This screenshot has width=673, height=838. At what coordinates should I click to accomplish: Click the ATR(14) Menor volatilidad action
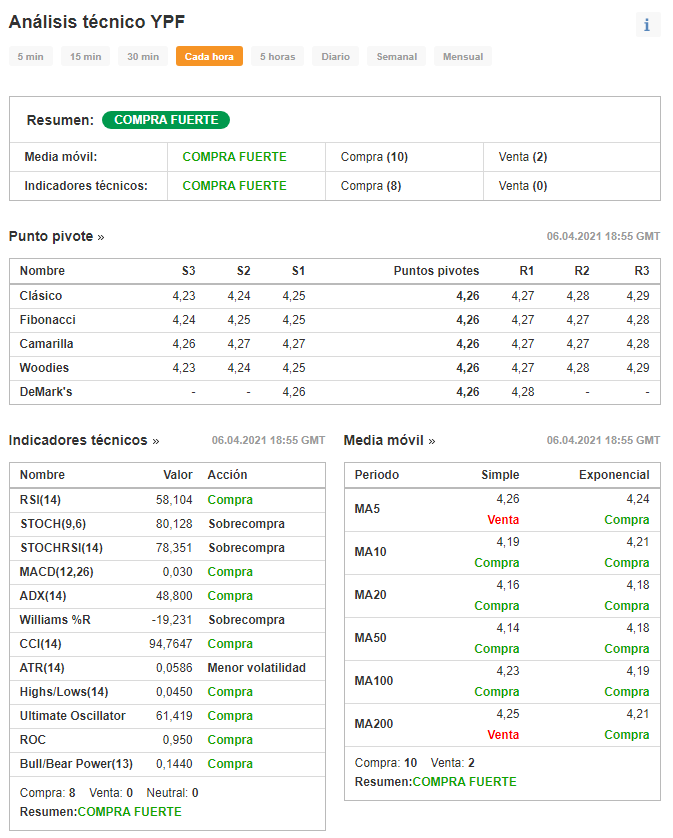(x=257, y=668)
